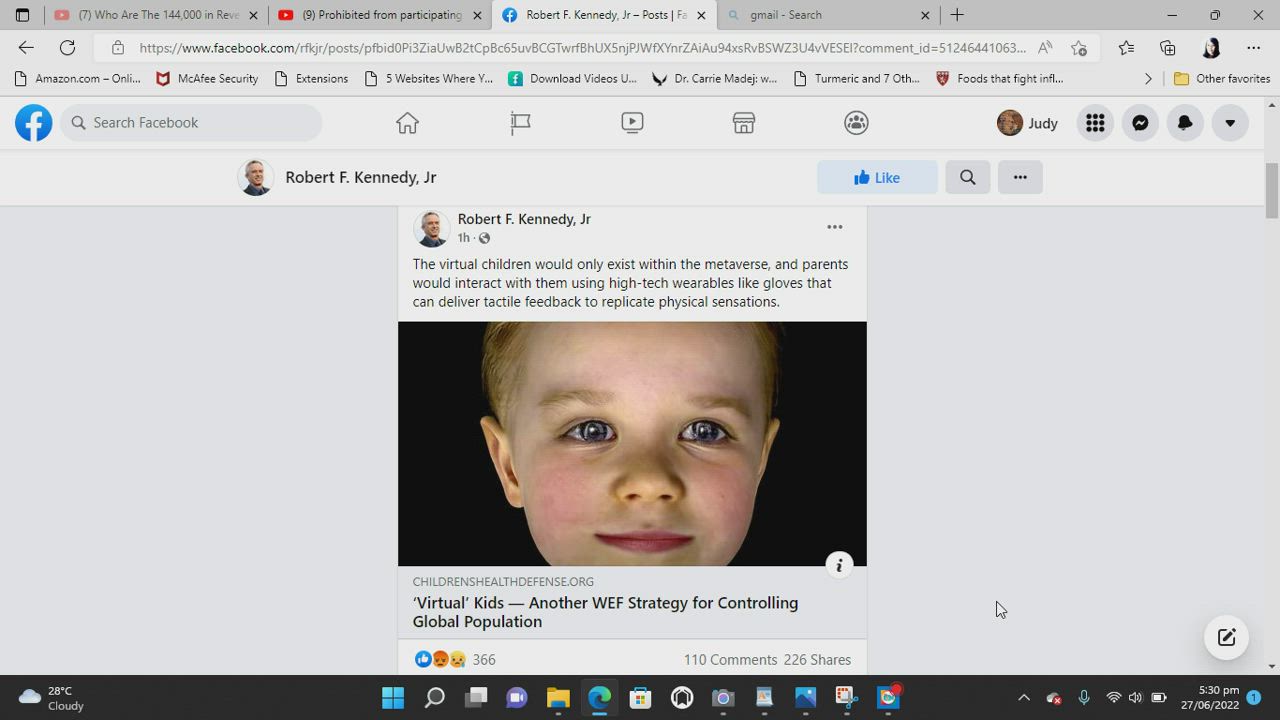Open post options three-dot menu
The height and width of the screenshot is (720, 1280).
pyautogui.click(x=834, y=227)
